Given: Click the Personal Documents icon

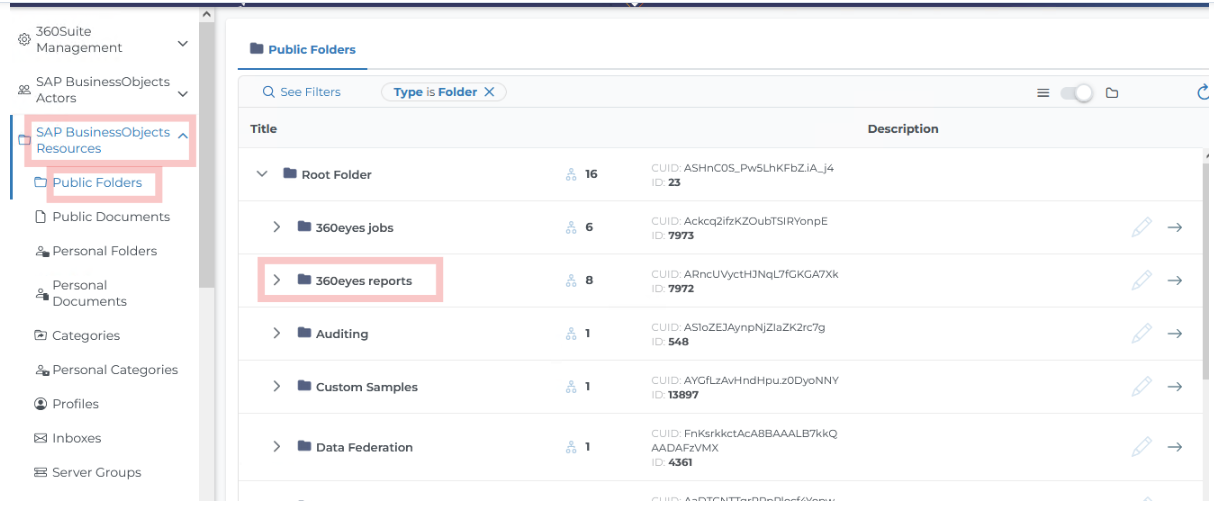Looking at the screenshot, I should (x=41, y=293).
